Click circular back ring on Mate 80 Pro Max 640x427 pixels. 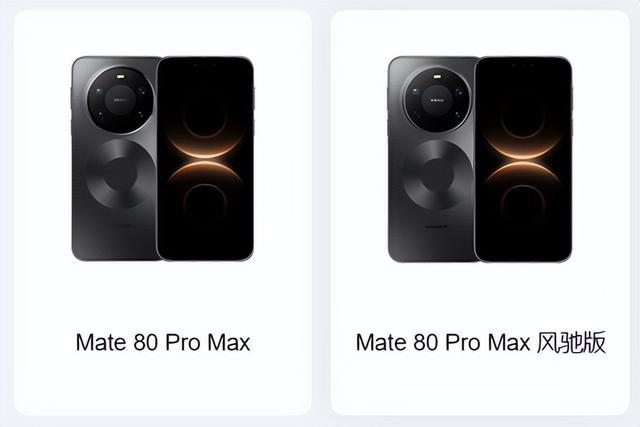121,175
